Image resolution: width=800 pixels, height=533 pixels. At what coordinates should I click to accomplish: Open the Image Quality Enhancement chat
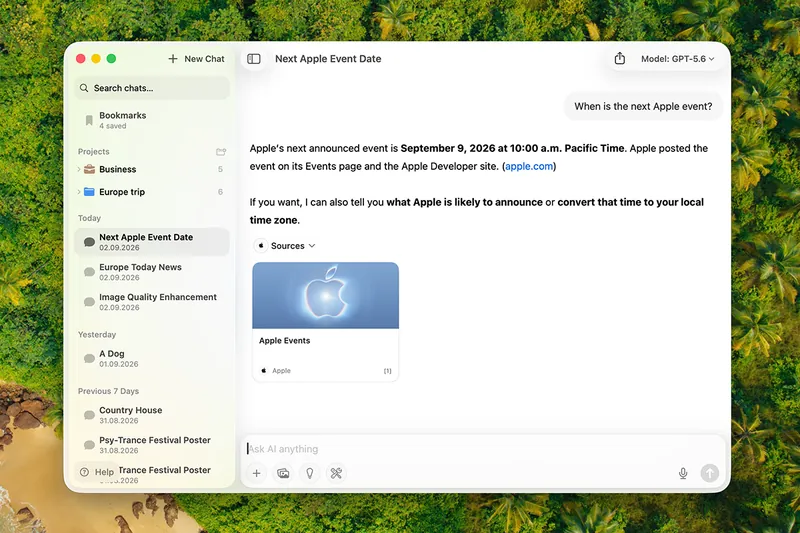[152, 302]
